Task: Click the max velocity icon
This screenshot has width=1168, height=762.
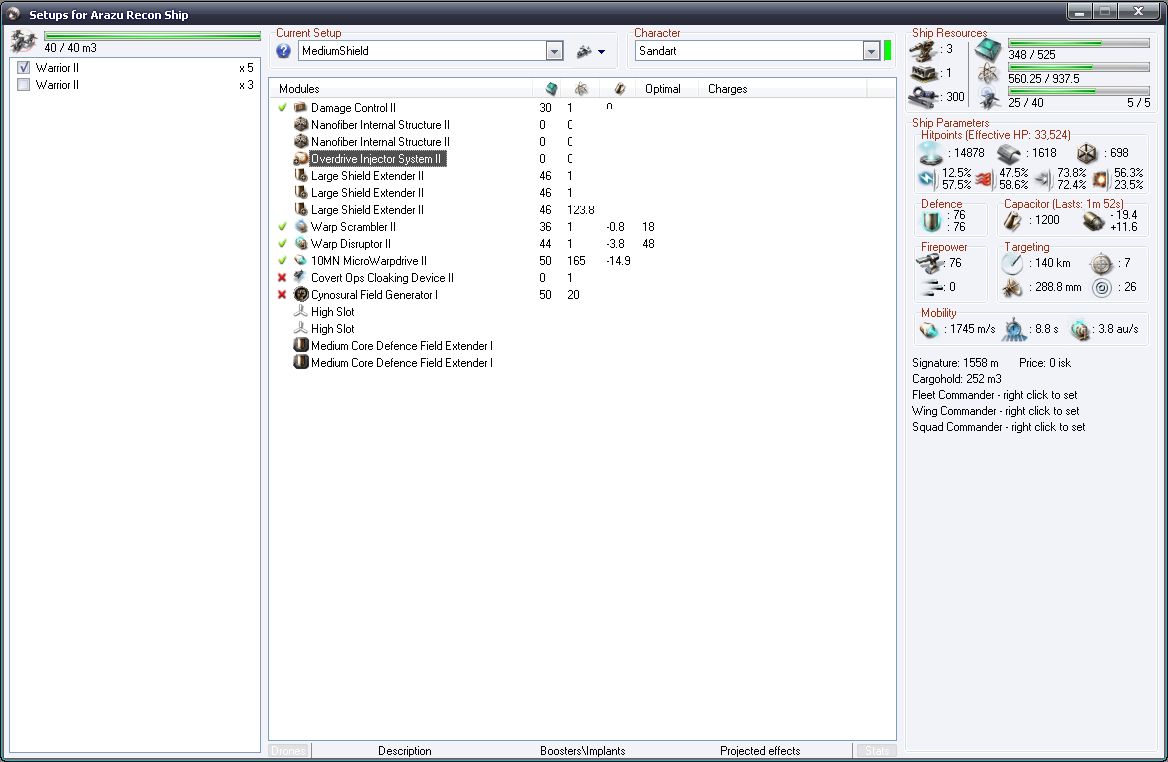Action: pyautogui.click(x=929, y=329)
